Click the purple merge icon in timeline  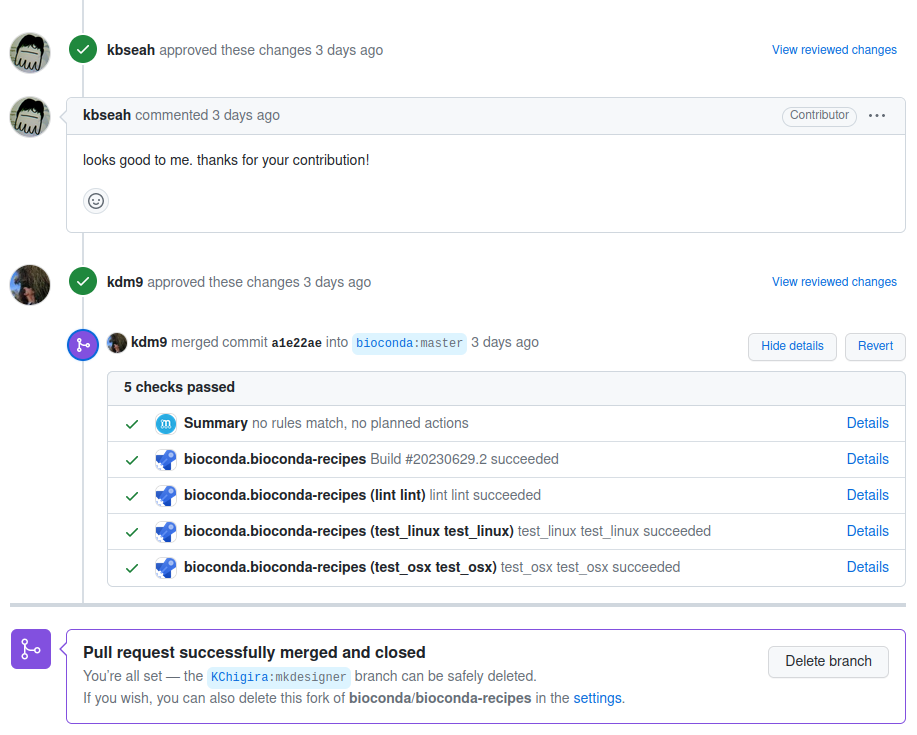(83, 345)
